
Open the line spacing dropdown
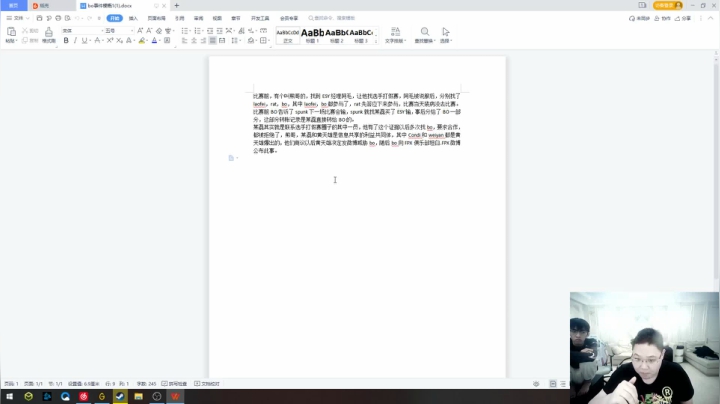coord(240,40)
